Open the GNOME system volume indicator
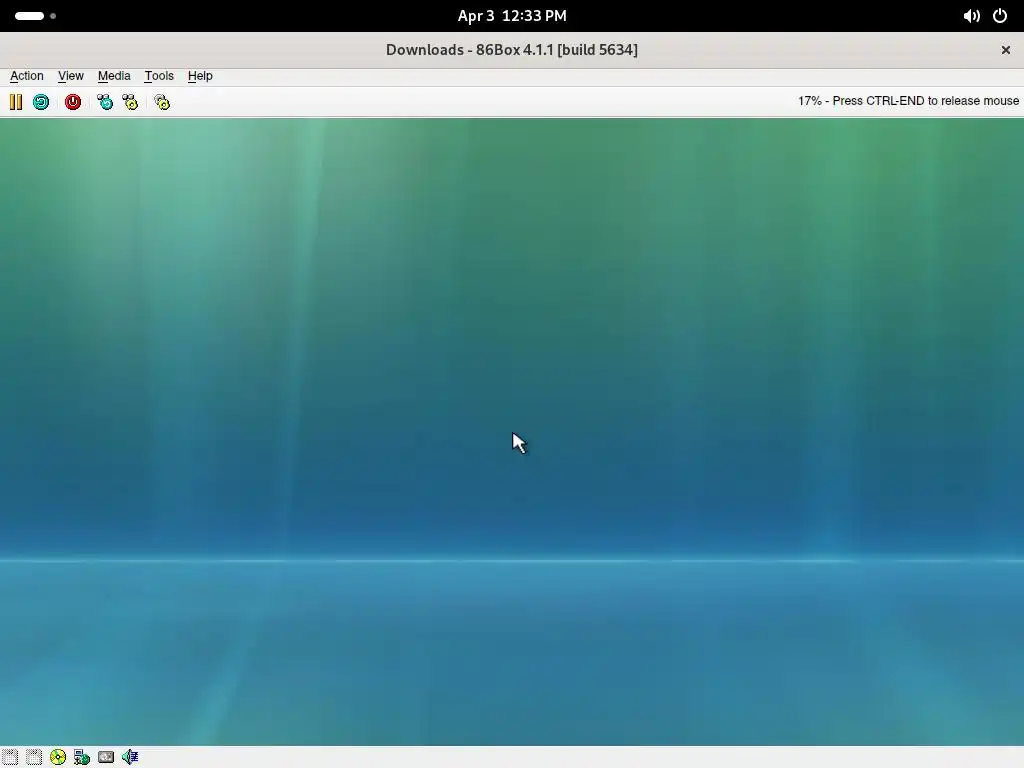Viewport: 1024px width, 768px height. [972, 16]
